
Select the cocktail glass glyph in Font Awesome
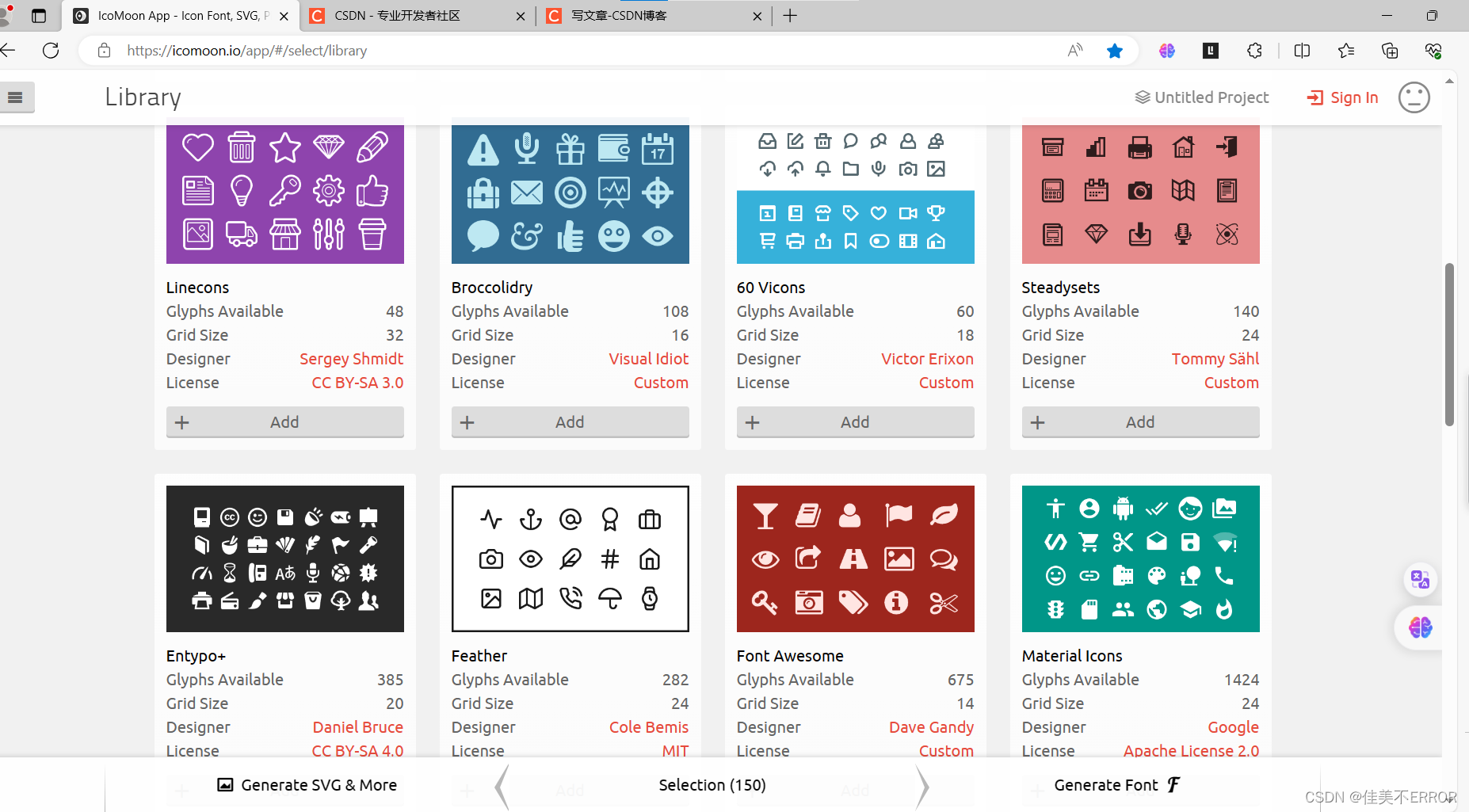click(x=765, y=516)
